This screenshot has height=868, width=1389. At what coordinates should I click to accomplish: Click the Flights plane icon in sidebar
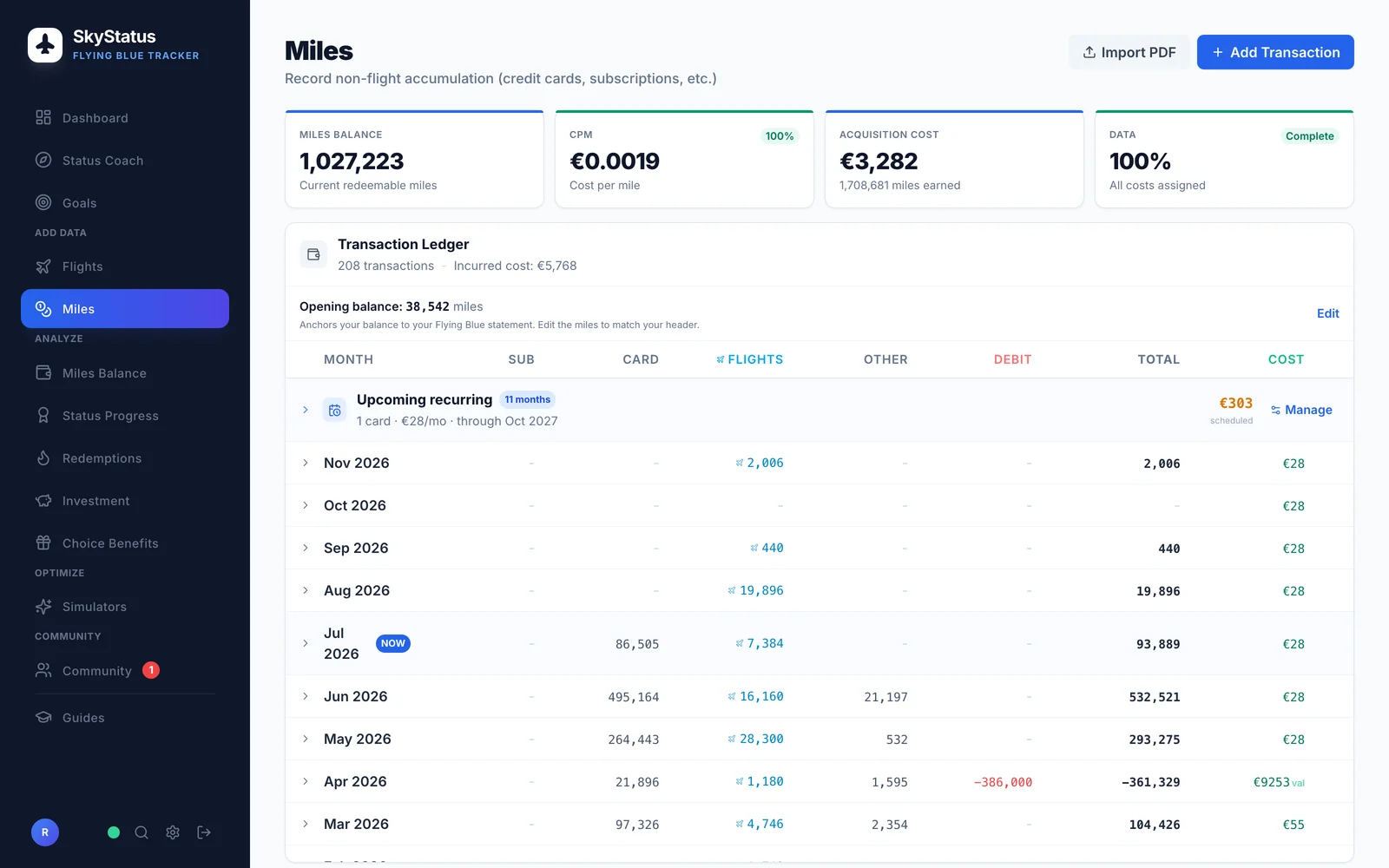[43, 266]
